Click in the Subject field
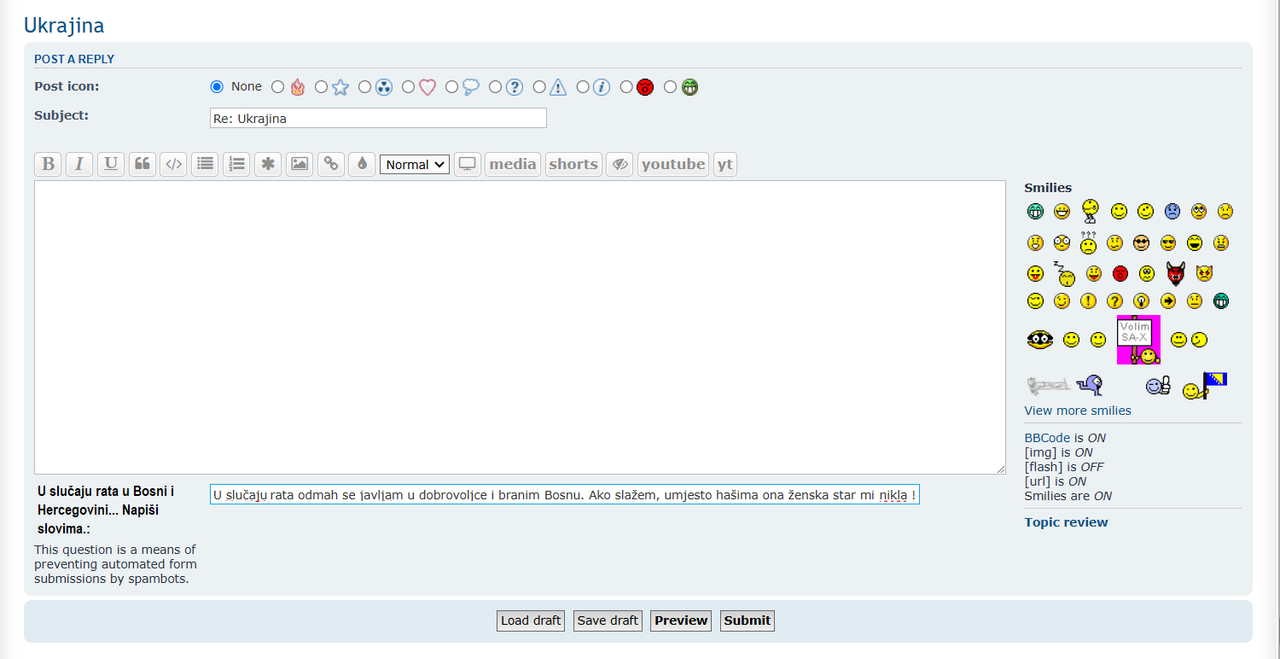Image resolution: width=1280 pixels, height=659 pixels. point(378,118)
